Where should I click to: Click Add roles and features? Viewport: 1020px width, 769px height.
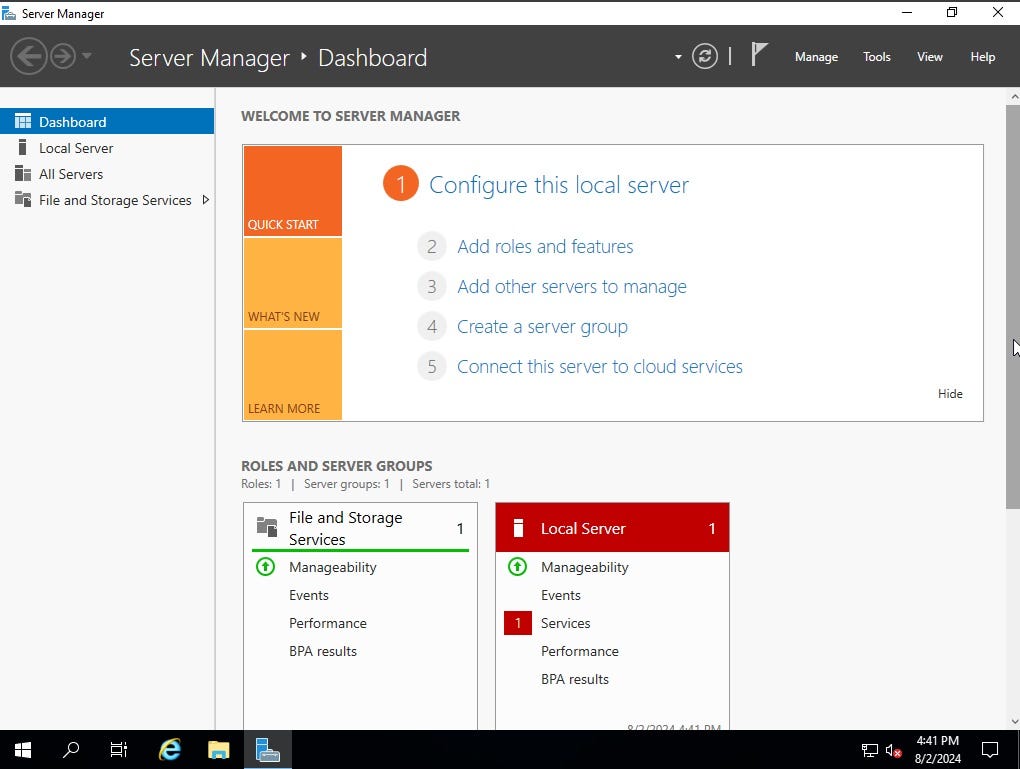coord(545,246)
